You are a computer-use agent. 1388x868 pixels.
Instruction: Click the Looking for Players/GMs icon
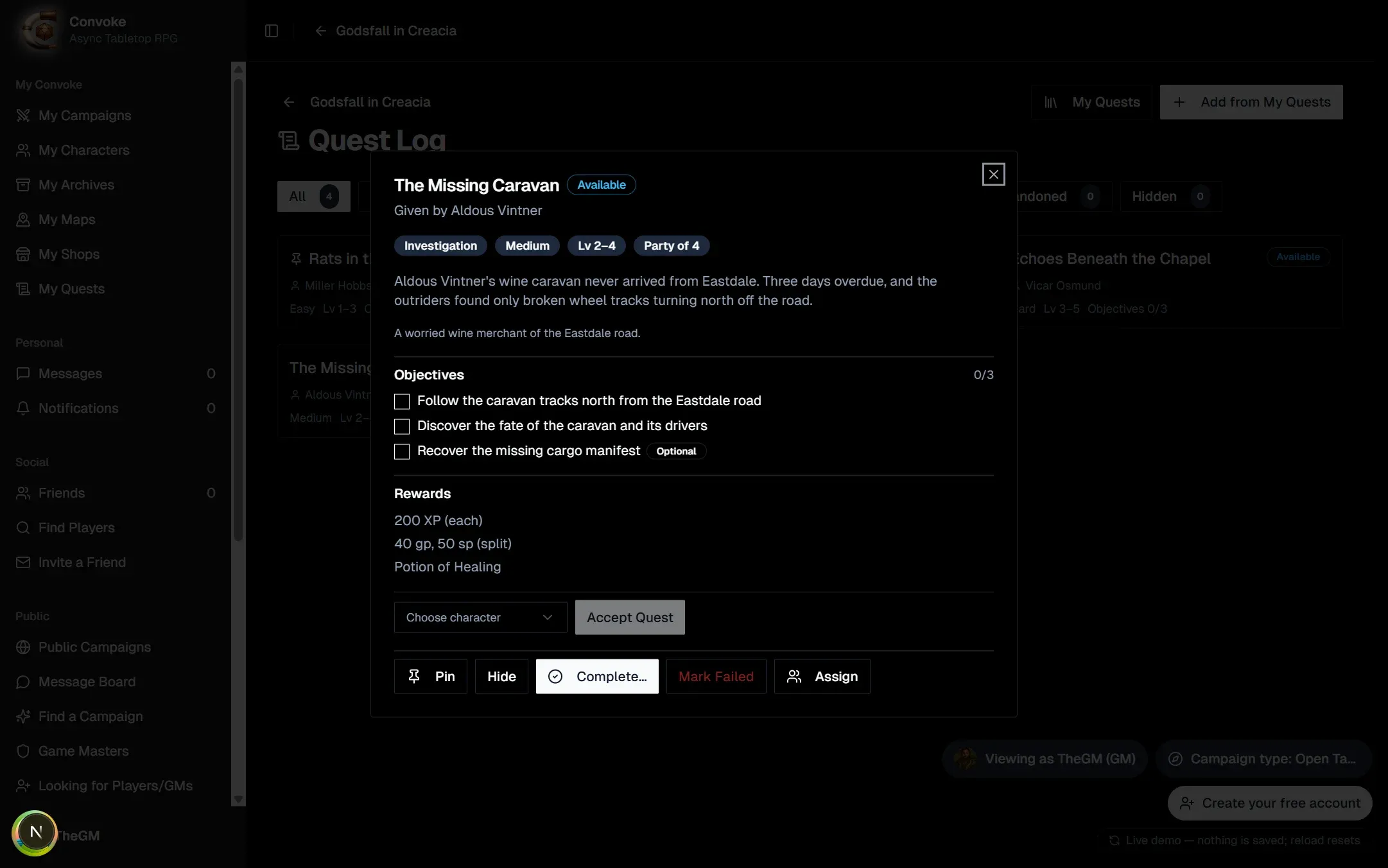pyautogui.click(x=23, y=786)
